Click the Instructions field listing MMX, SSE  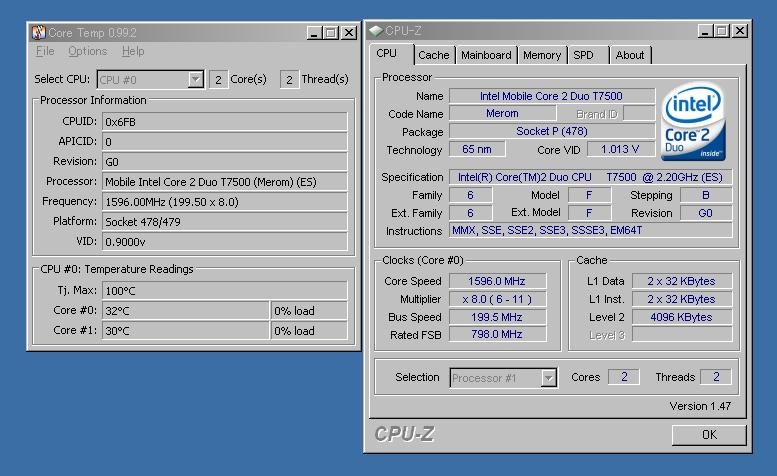pyautogui.click(x=591, y=230)
